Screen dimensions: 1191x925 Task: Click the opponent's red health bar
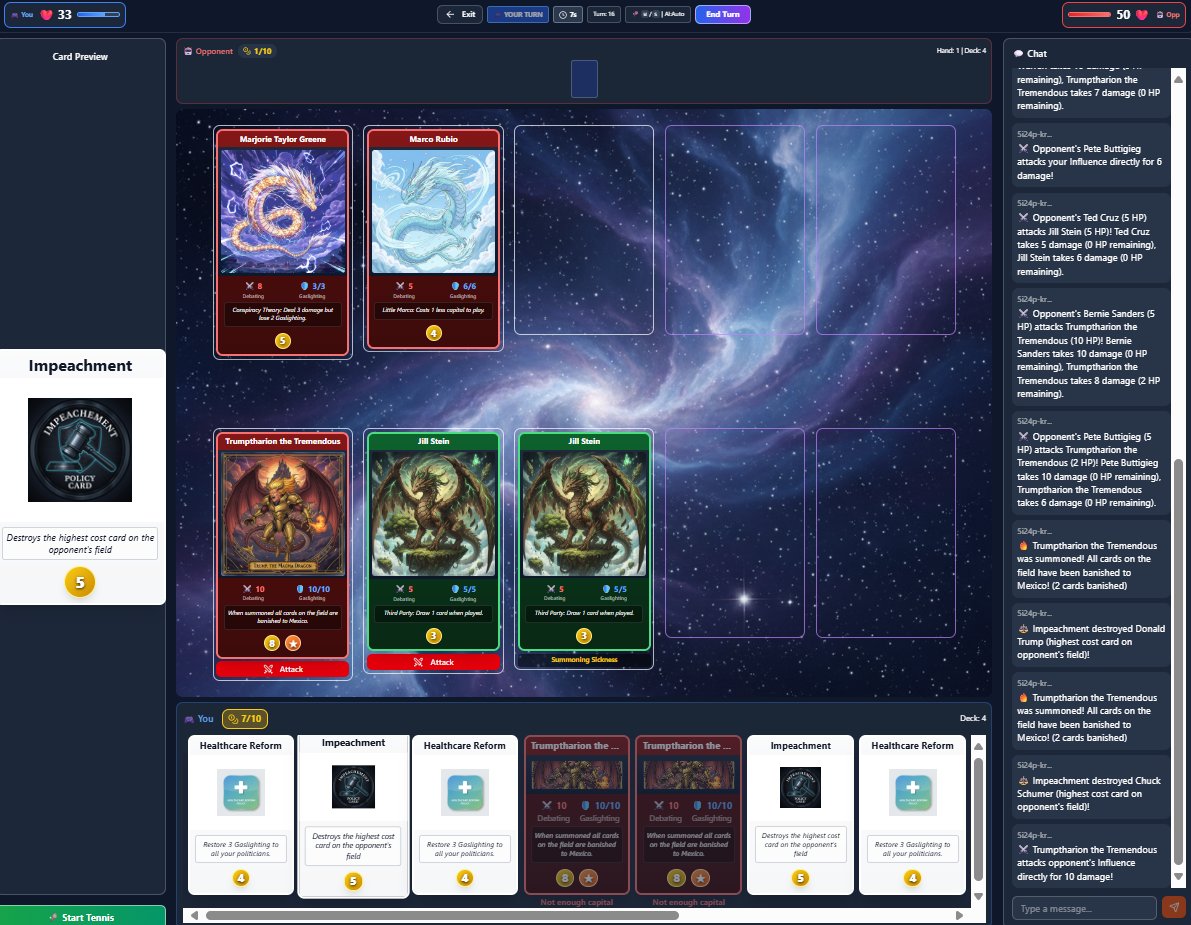tap(1089, 14)
